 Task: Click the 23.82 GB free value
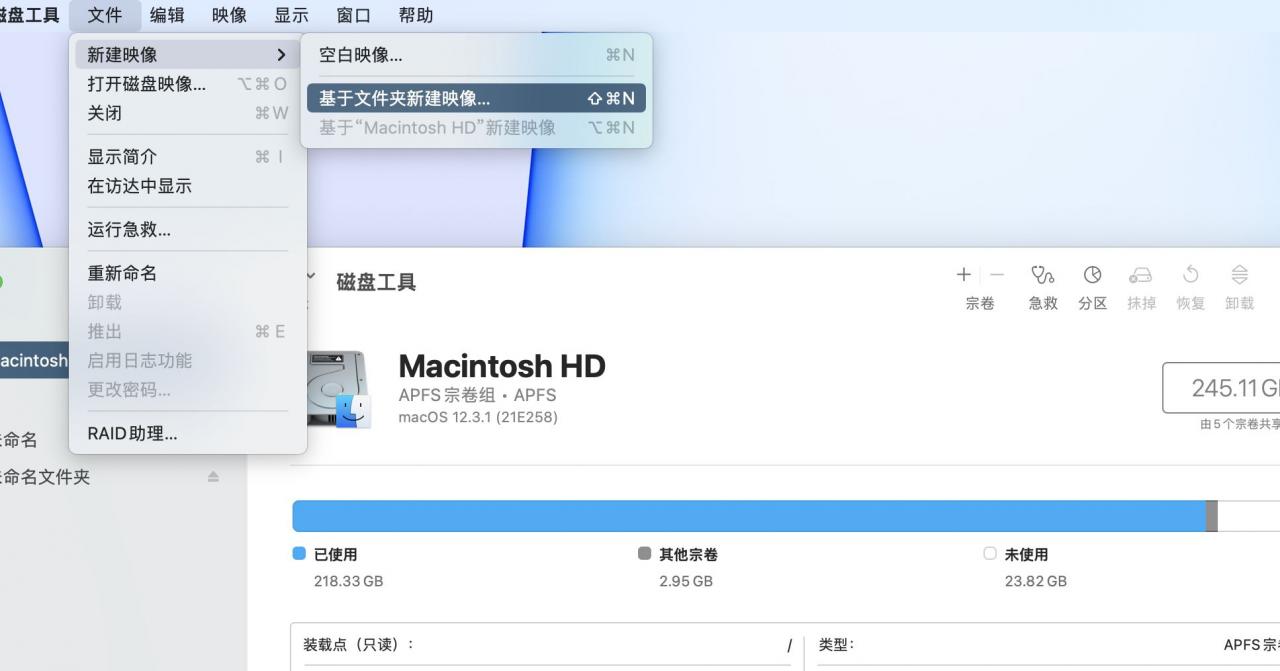point(1036,581)
